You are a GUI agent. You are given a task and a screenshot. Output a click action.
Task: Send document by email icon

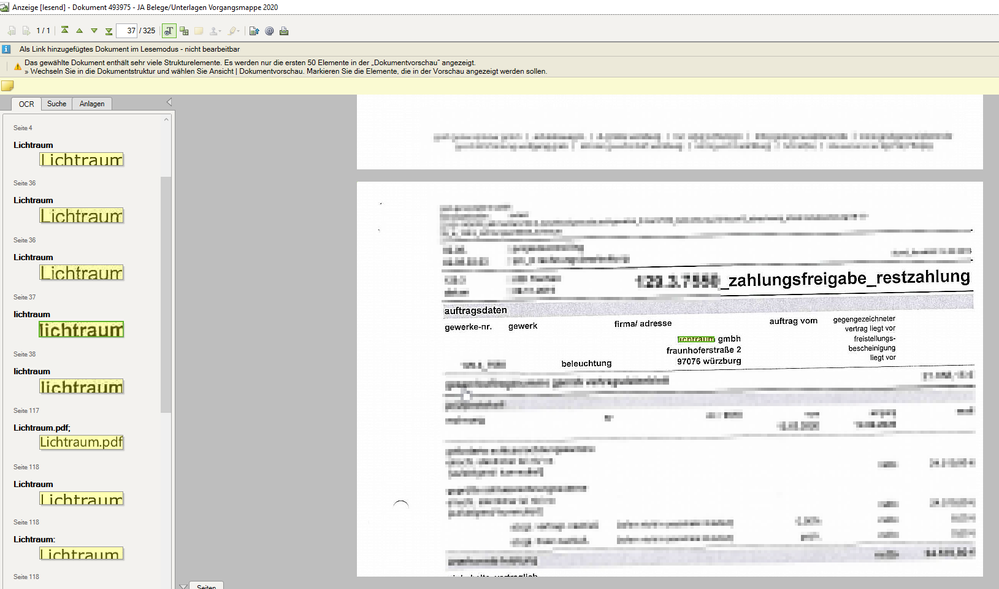(x=269, y=31)
